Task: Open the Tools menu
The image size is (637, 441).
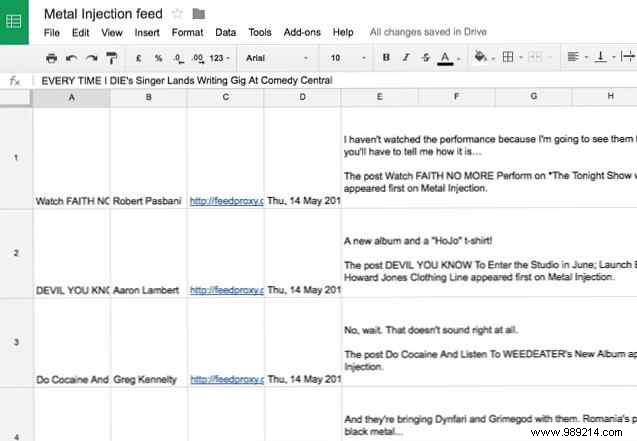Action: click(x=260, y=32)
